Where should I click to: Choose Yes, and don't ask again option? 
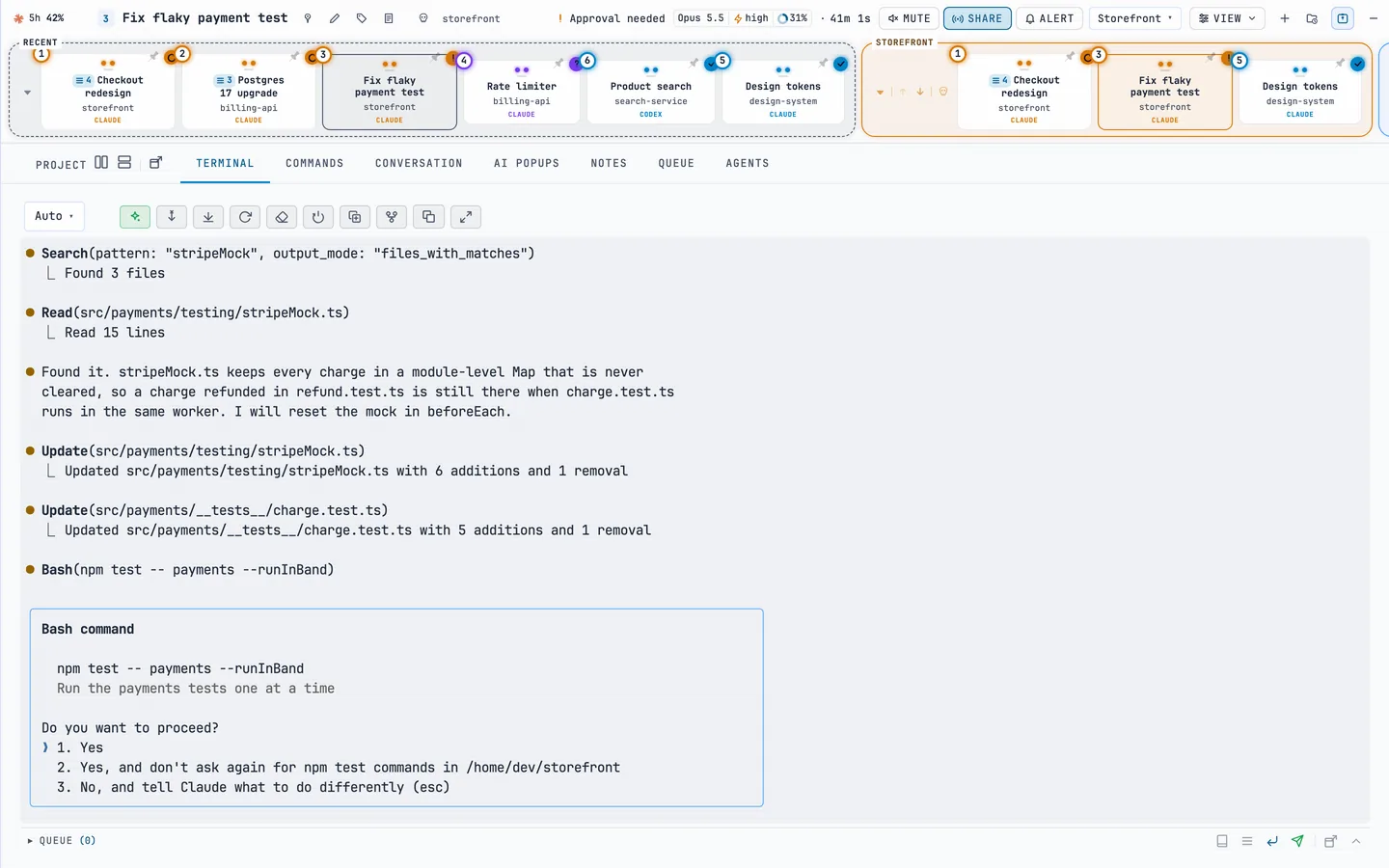point(339,768)
